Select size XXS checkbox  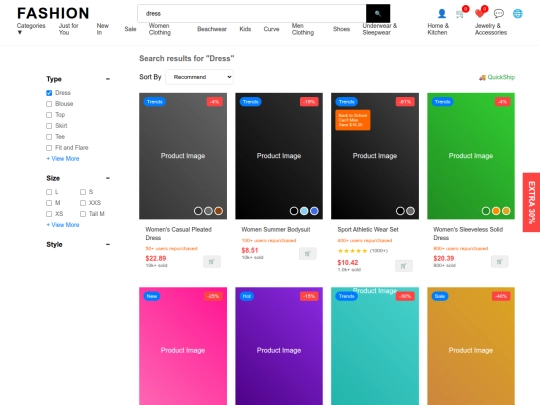pyautogui.click(x=83, y=203)
